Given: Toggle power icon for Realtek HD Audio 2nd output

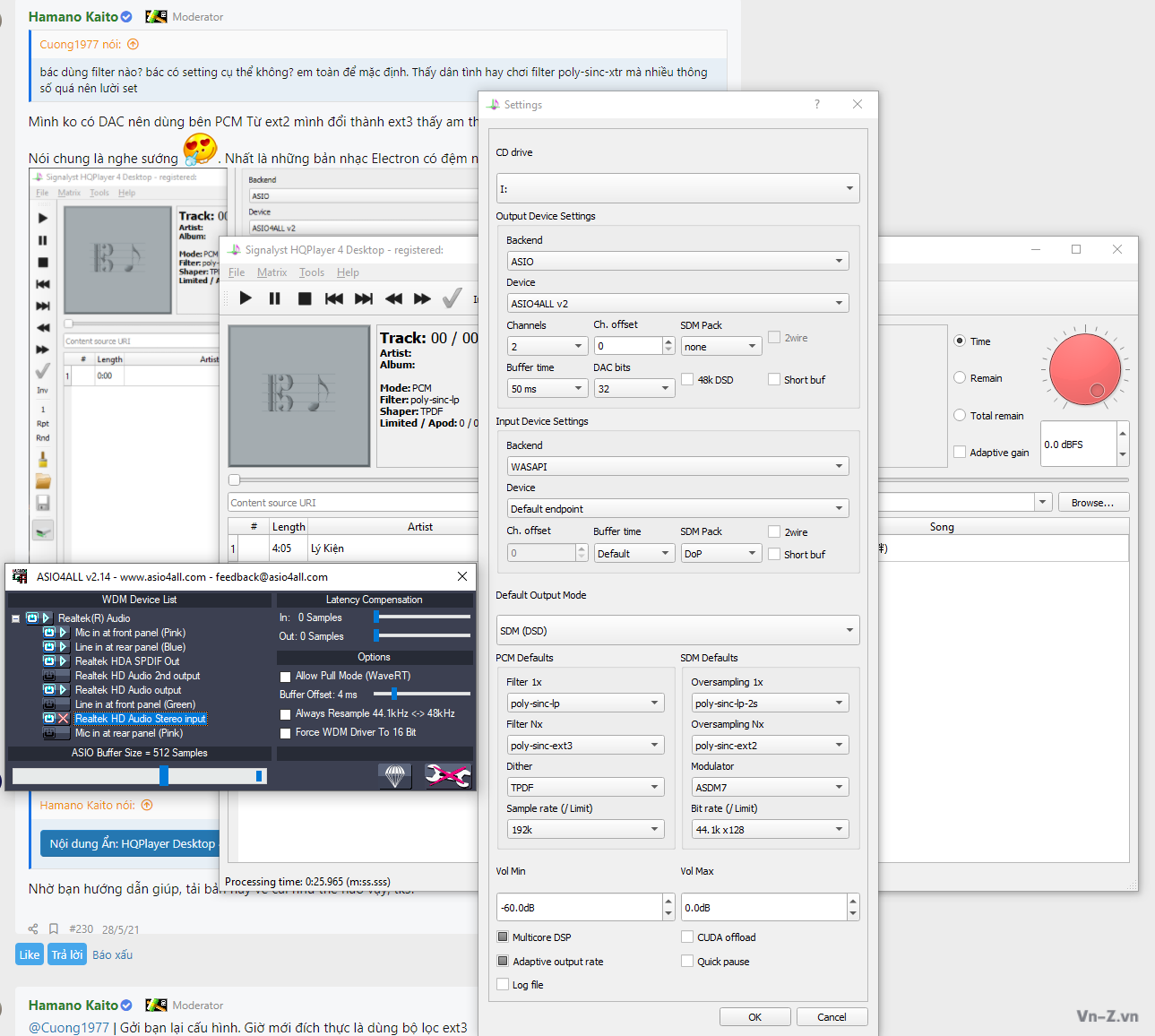Looking at the screenshot, I should click(x=49, y=676).
